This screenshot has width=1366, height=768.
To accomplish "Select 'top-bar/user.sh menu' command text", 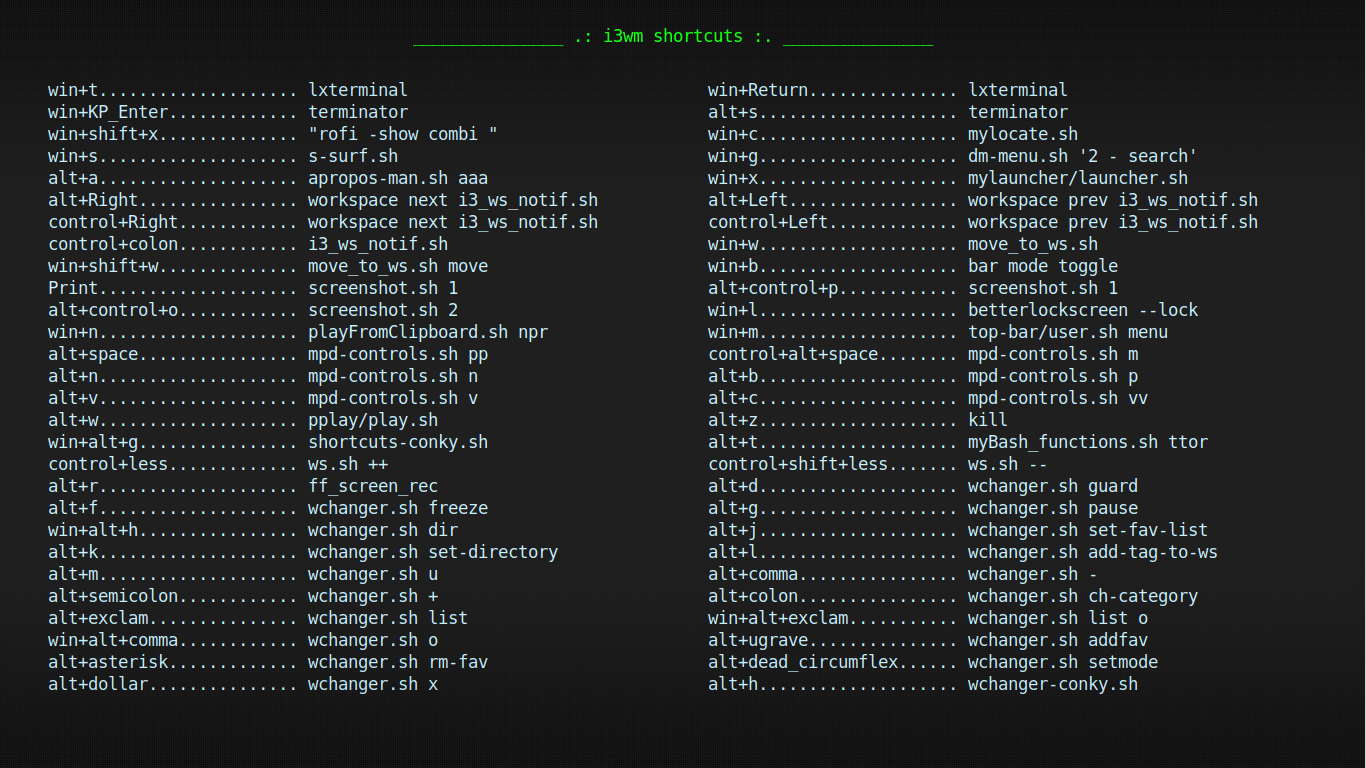I will (x=1068, y=332).
